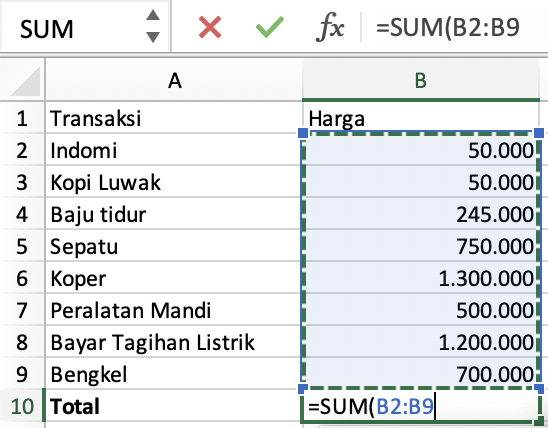Click the 750.000 price cell
The height and width of the screenshot is (428, 548).
click(421, 246)
